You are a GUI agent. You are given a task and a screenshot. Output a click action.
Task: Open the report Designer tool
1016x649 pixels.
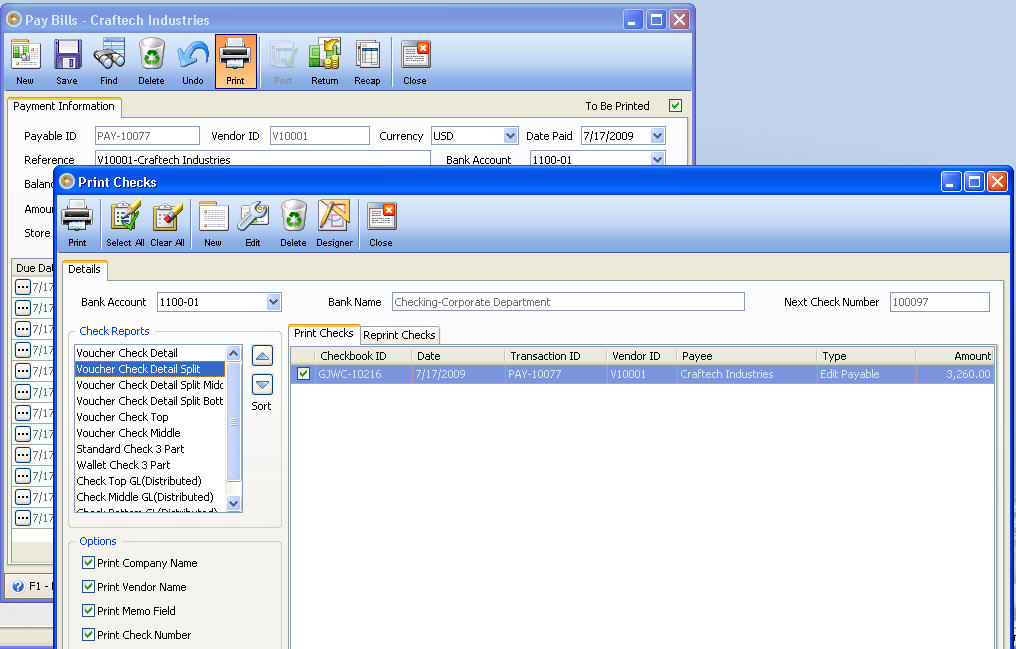(x=334, y=223)
